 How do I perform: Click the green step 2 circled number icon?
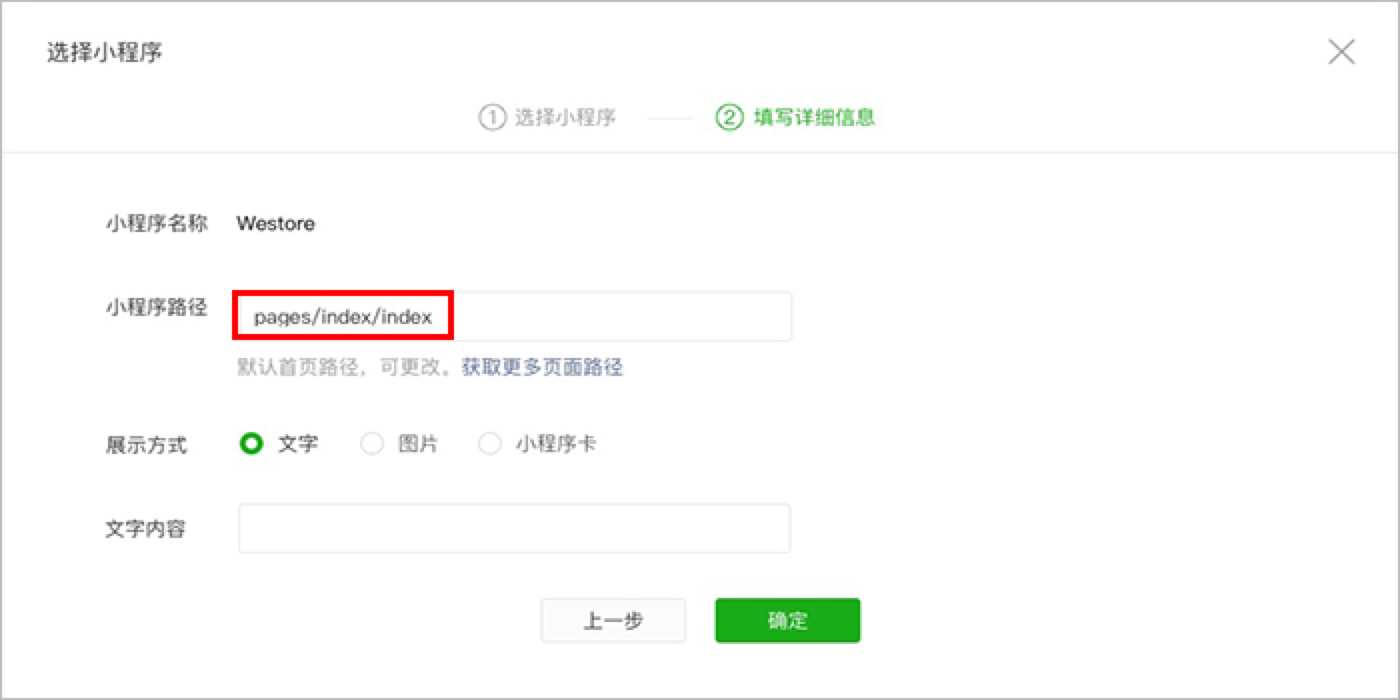point(729,118)
